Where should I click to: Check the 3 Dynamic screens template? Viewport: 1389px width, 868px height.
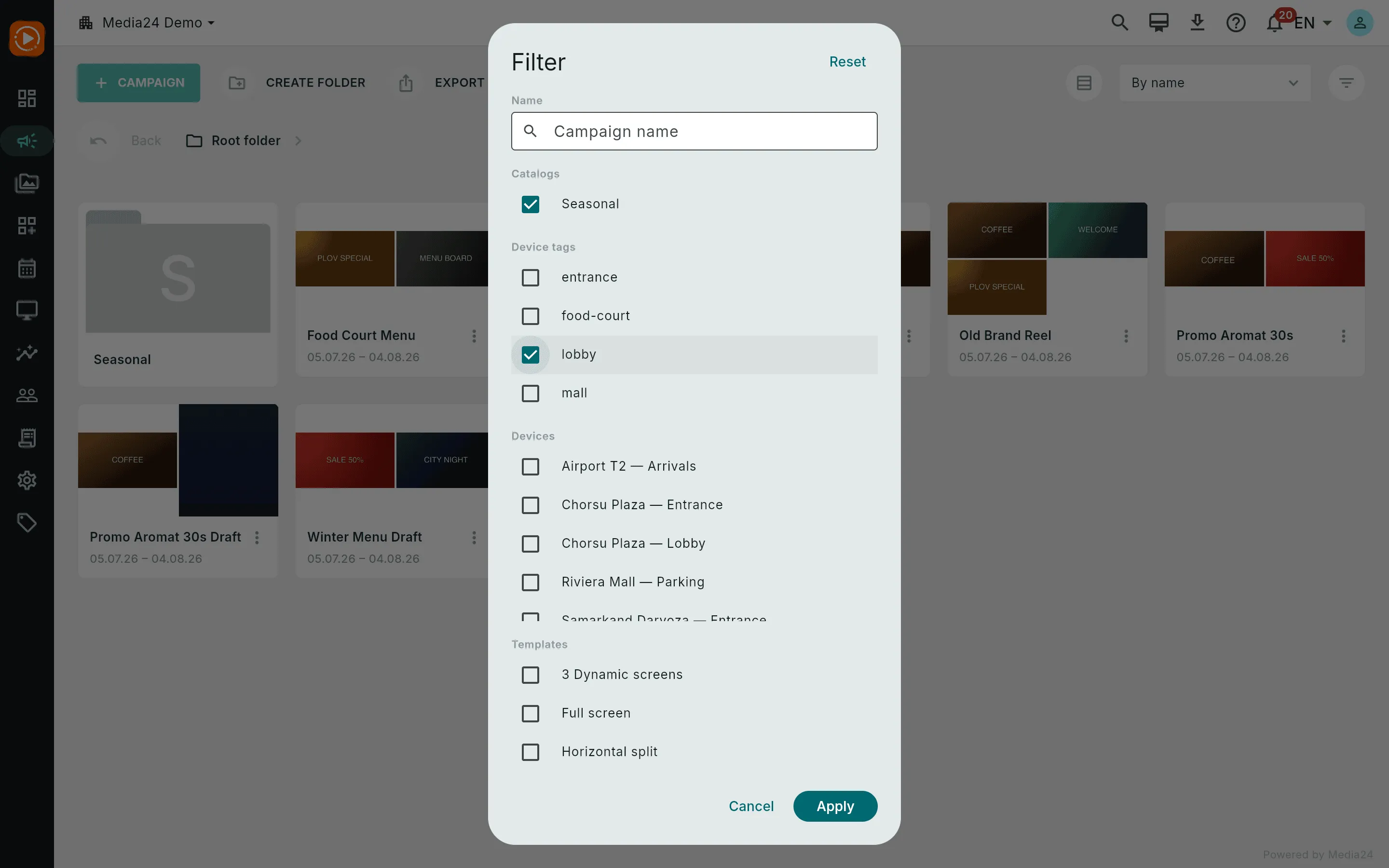pos(531,675)
